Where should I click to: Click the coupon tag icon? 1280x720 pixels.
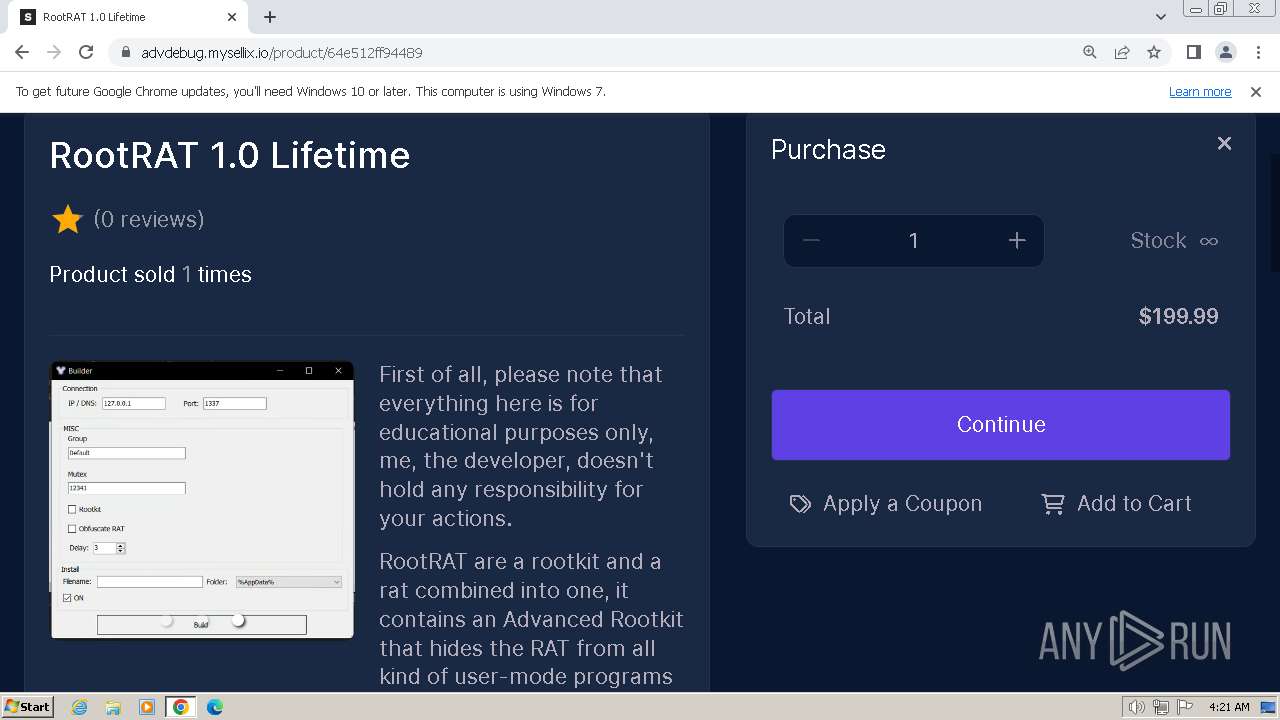tap(800, 504)
